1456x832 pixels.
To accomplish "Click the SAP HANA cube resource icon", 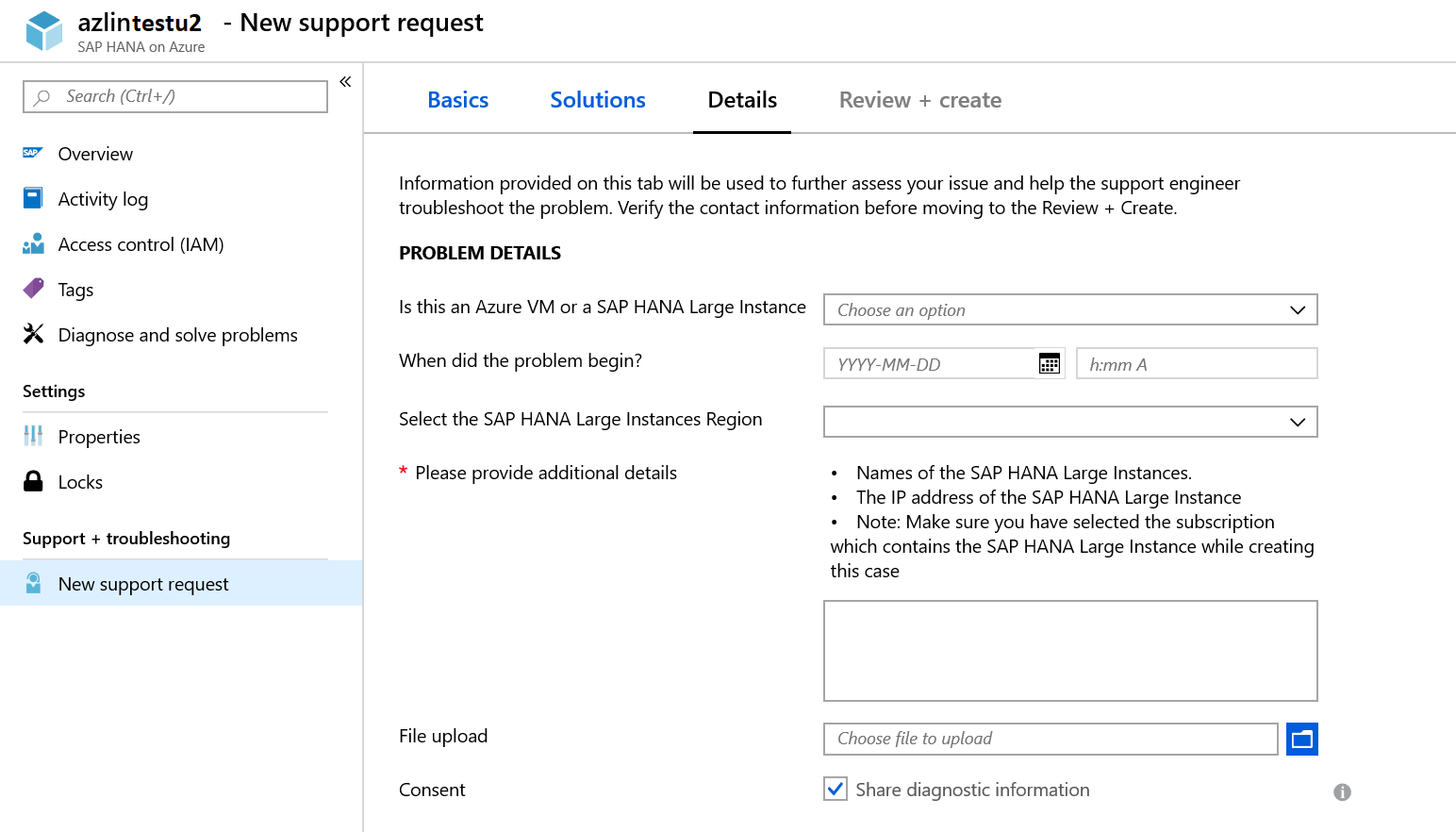I will click(x=43, y=31).
